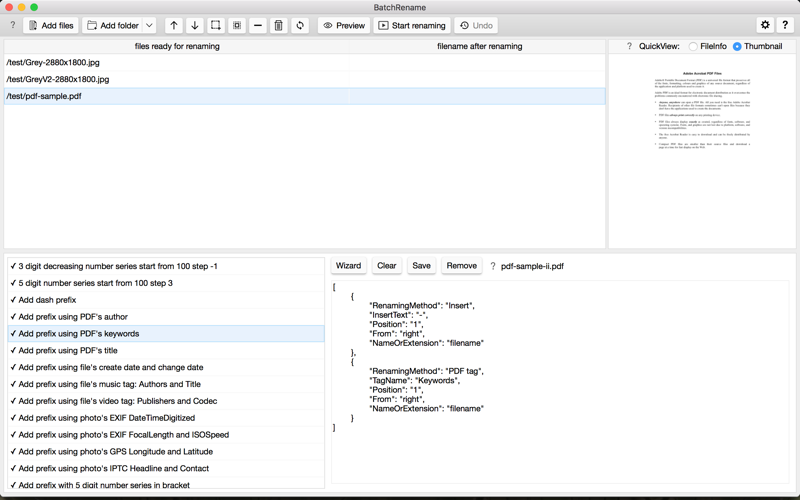Click the pdf-sample-ii.pdf preview name text
This screenshot has height=500, width=800.
[532, 266]
